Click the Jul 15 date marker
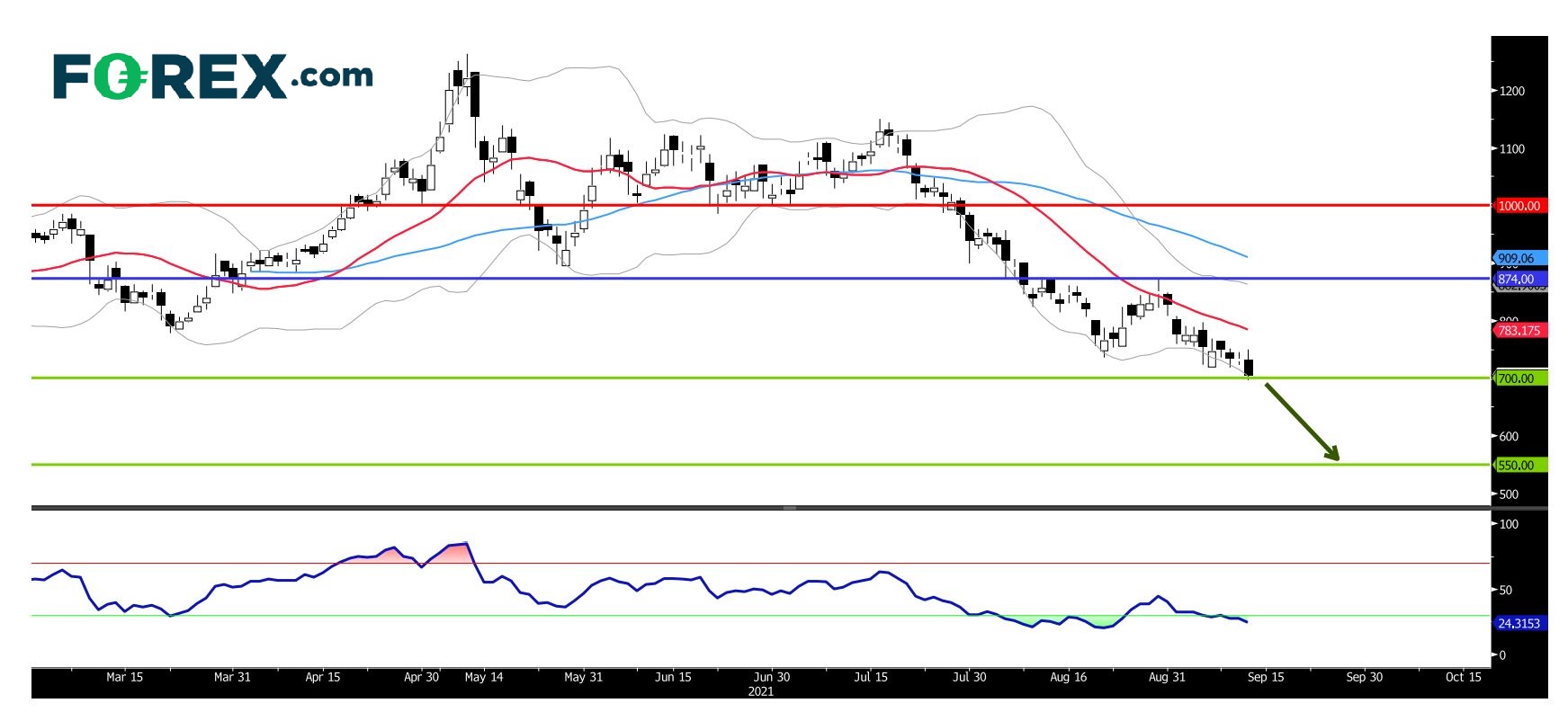The image size is (1568, 712). pyautogui.click(x=870, y=677)
